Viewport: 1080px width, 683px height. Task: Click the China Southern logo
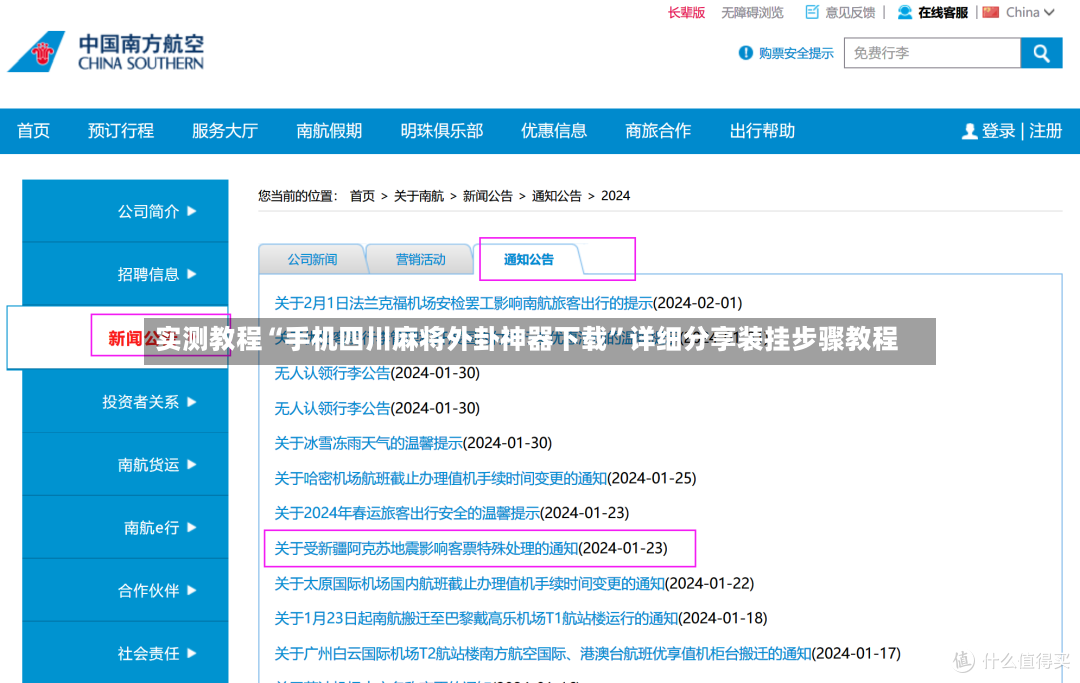click(x=106, y=52)
